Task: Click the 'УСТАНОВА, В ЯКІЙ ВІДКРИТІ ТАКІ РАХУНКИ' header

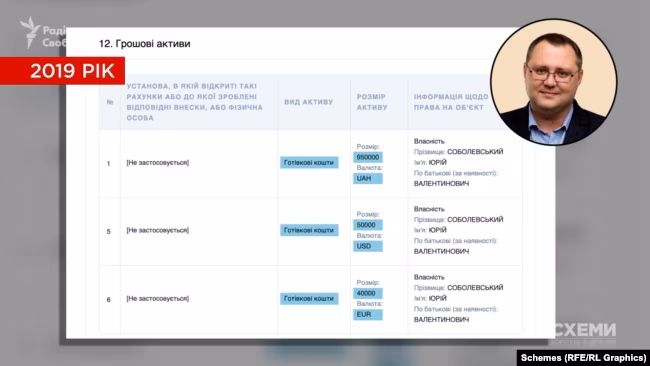Action: point(194,102)
